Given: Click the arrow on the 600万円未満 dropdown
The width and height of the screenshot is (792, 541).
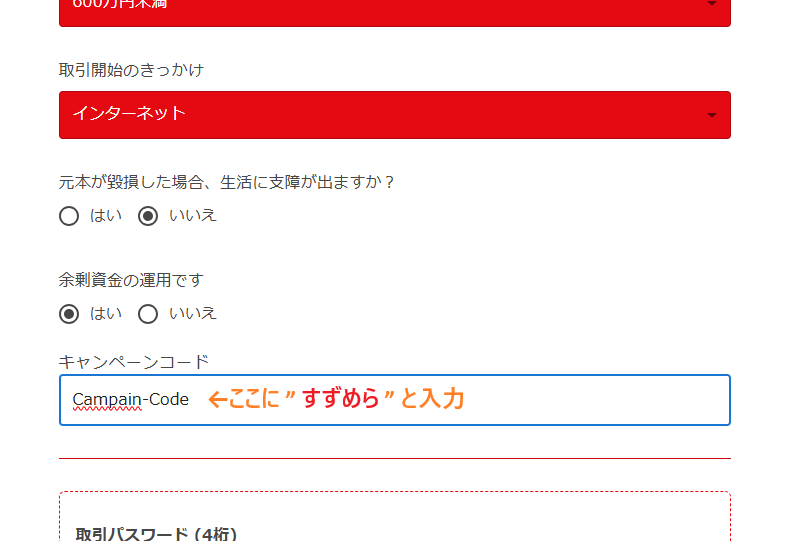Looking at the screenshot, I should [712, 4].
